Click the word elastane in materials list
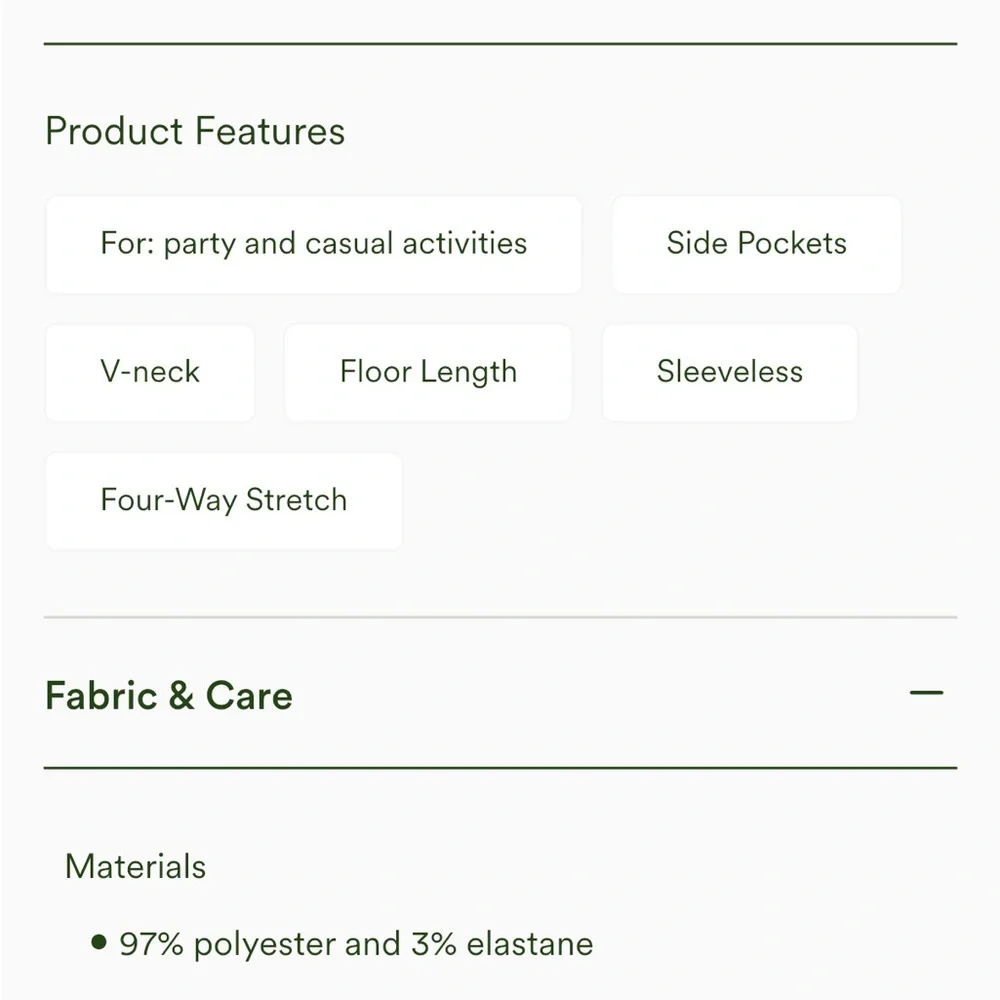The height and width of the screenshot is (1000, 1000). 530,944
